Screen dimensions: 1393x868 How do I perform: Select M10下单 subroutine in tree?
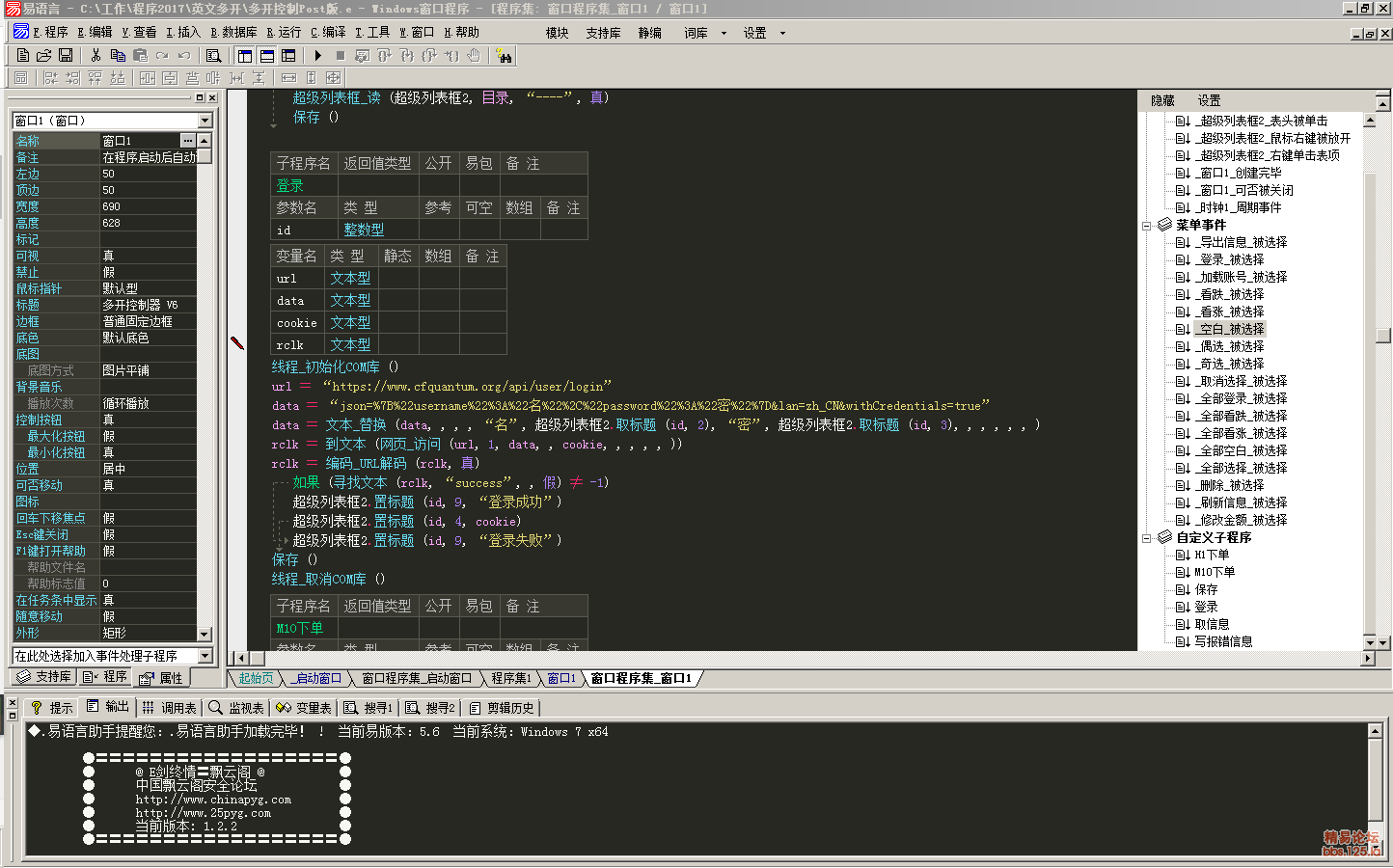(1215, 573)
